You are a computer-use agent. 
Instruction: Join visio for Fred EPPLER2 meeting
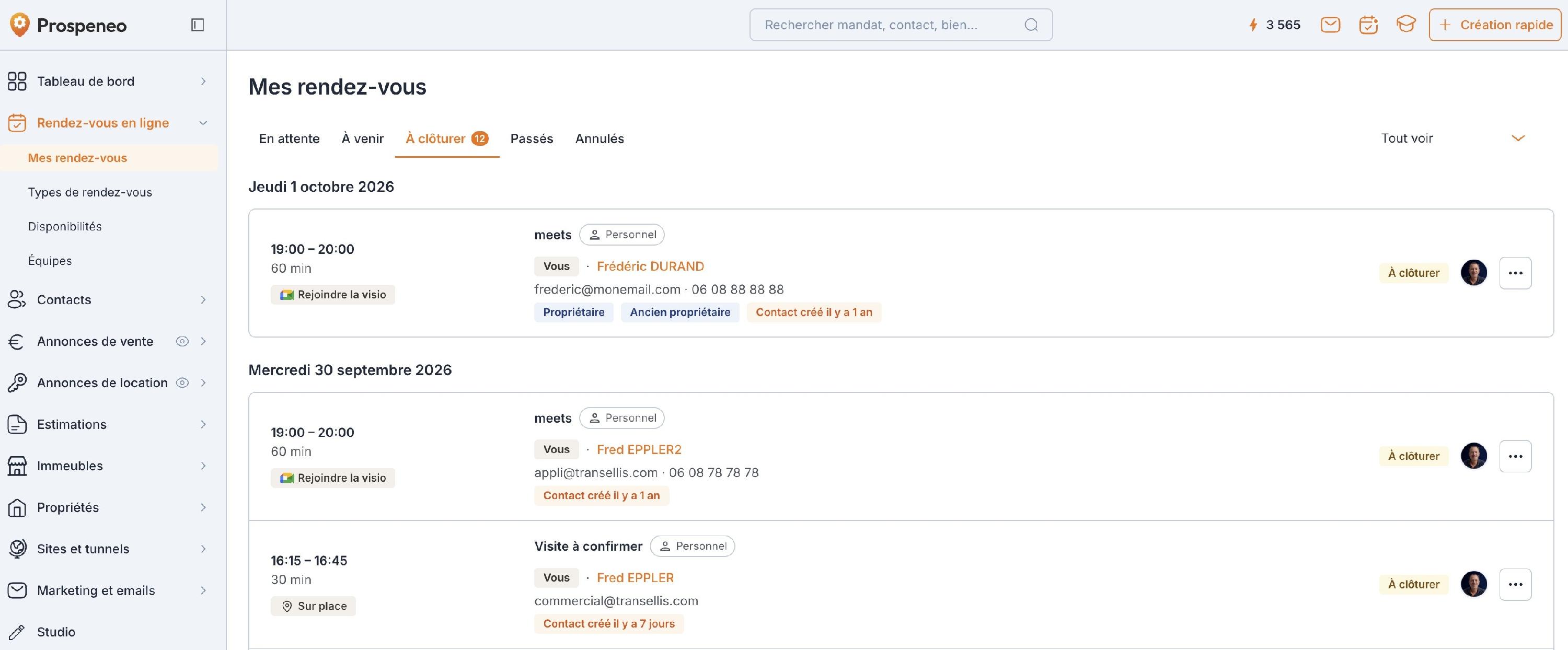click(x=333, y=478)
